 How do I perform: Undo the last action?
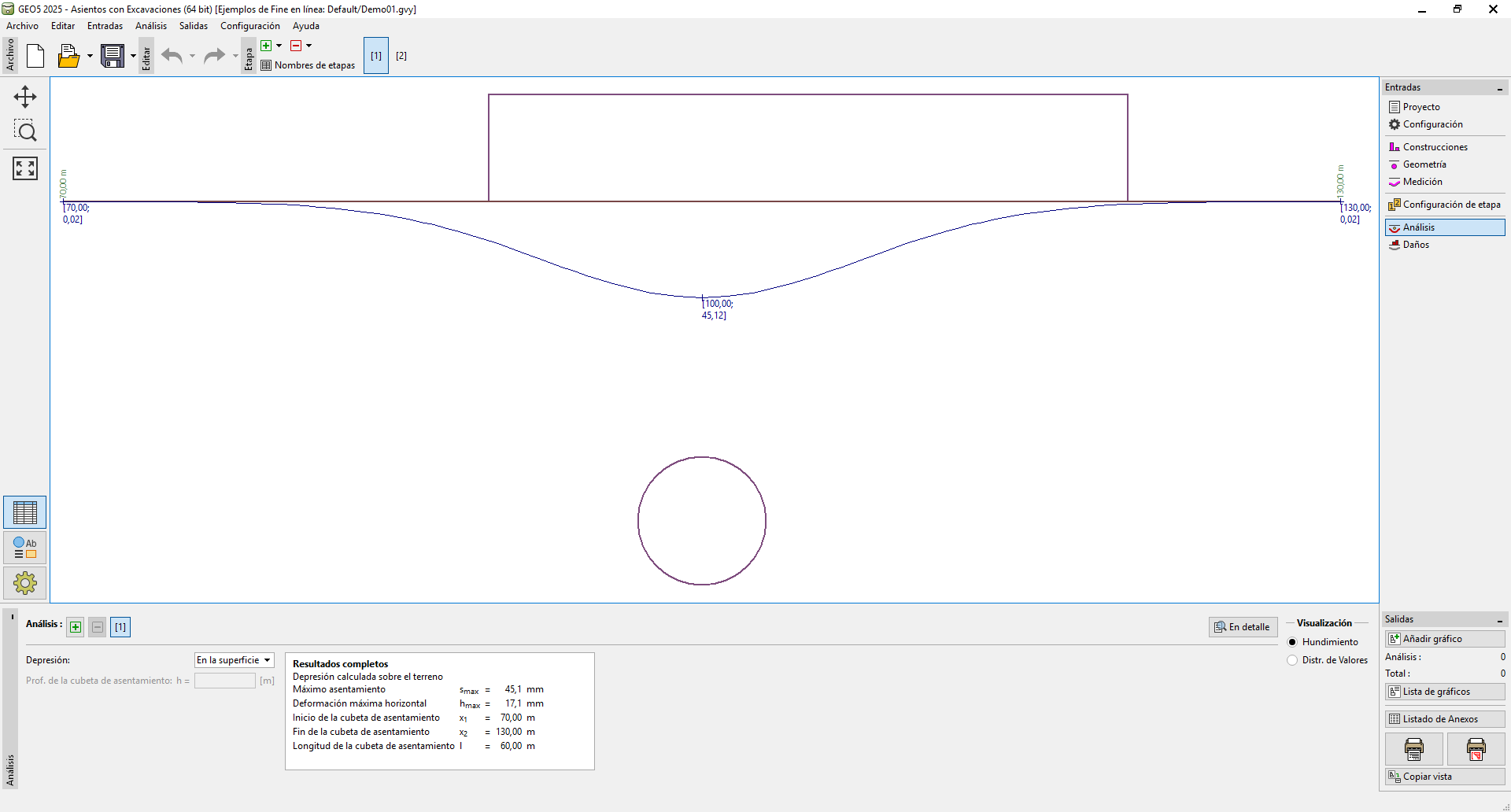click(x=172, y=56)
